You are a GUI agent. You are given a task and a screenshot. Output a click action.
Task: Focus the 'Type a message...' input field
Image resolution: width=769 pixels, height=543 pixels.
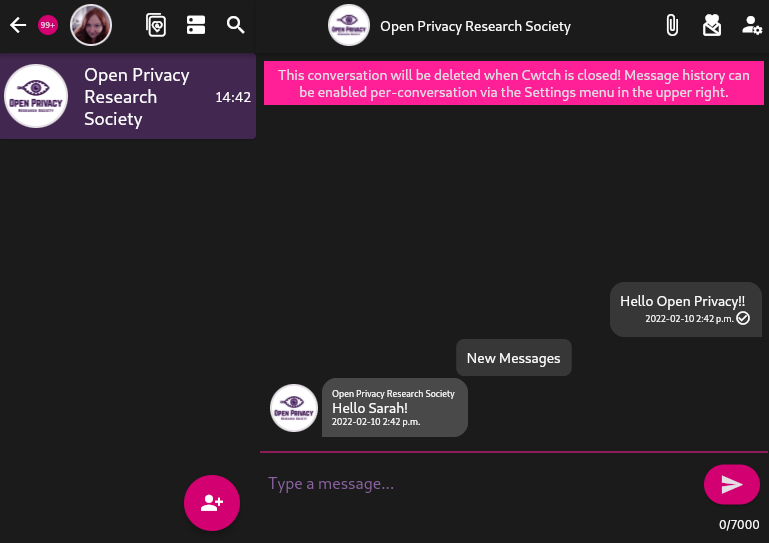(x=481, y=484)
